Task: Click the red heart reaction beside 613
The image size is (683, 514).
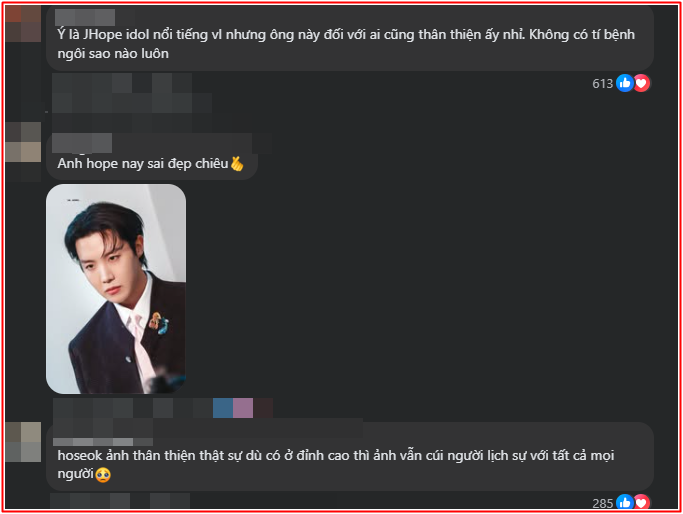Action: pos(642,83)
